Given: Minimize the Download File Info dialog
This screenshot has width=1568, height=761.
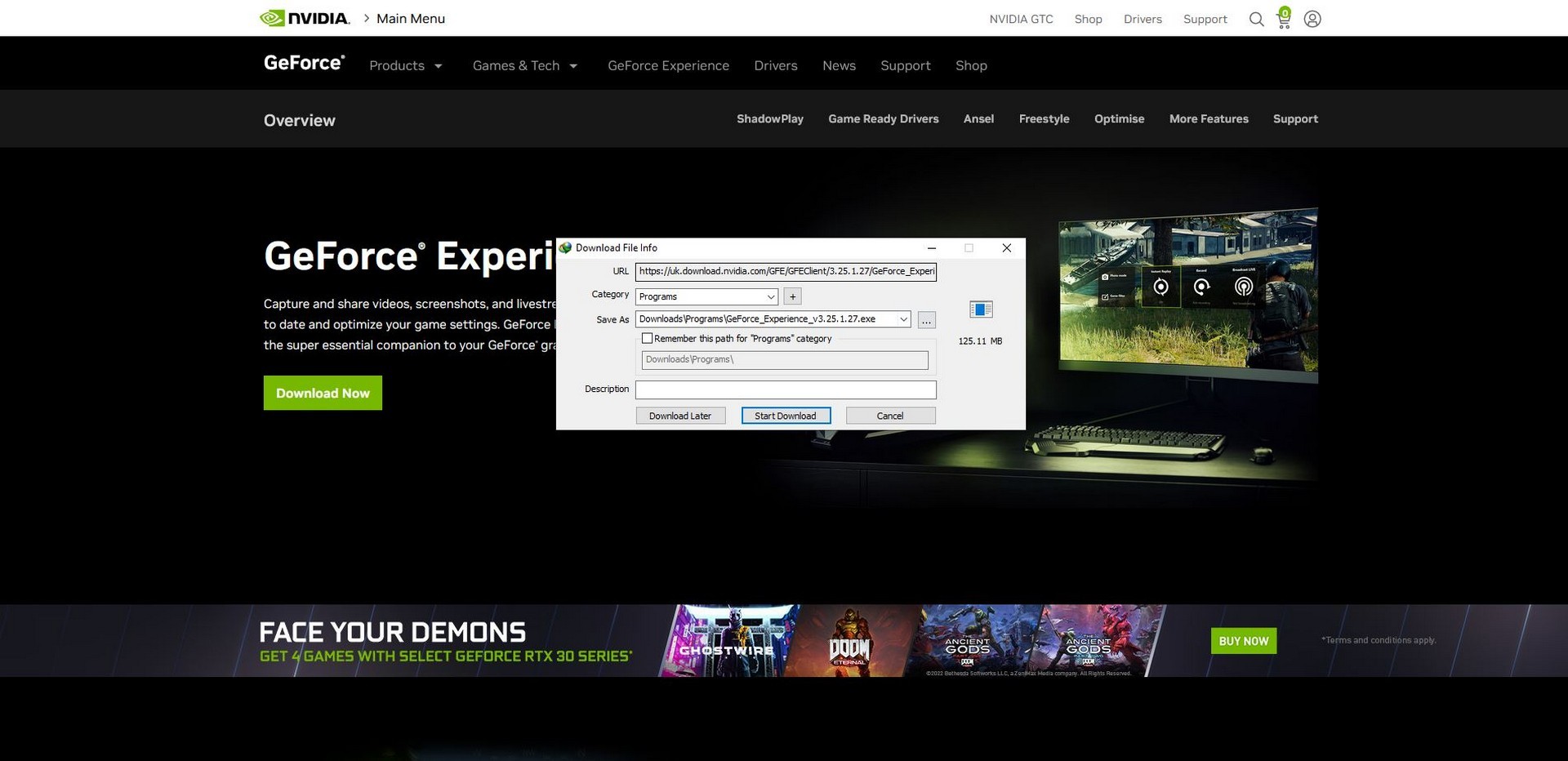Looking at the screenshot, I should point(932,248).
